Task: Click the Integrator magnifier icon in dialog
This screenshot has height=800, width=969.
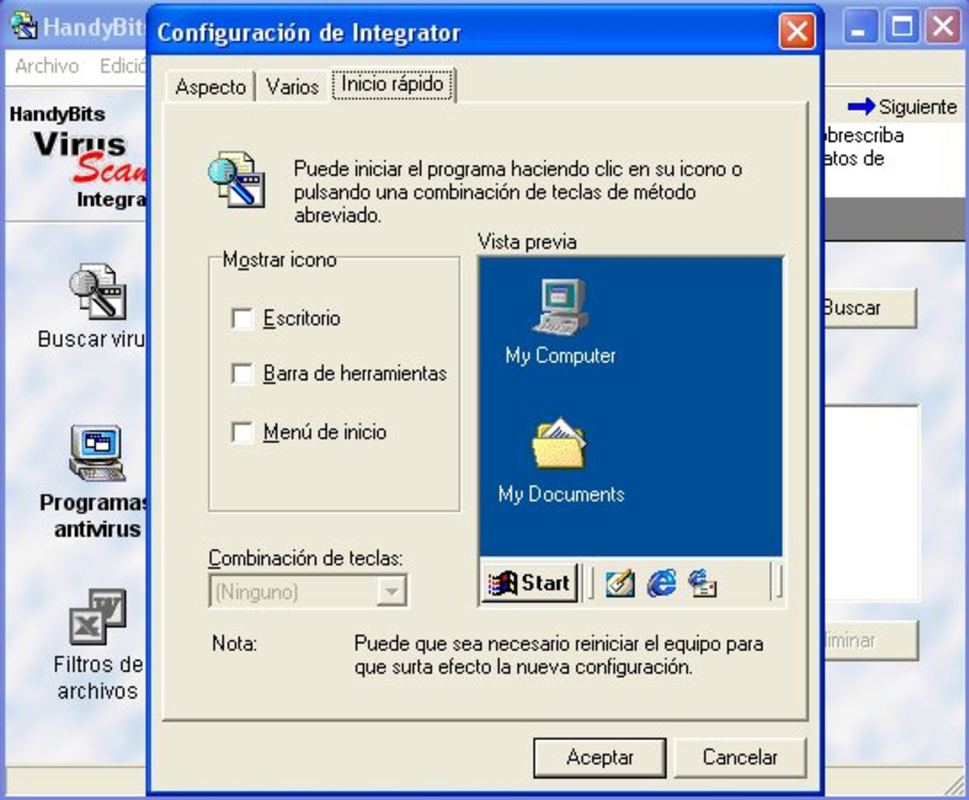Action: (x=237, y=179)
